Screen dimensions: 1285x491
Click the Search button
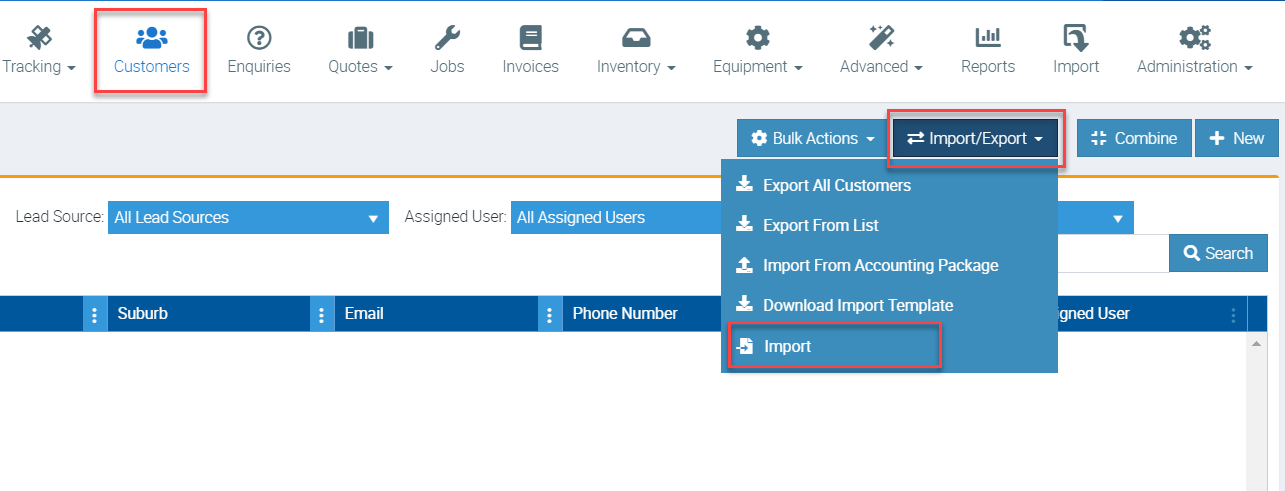[x=1217, y=253]
